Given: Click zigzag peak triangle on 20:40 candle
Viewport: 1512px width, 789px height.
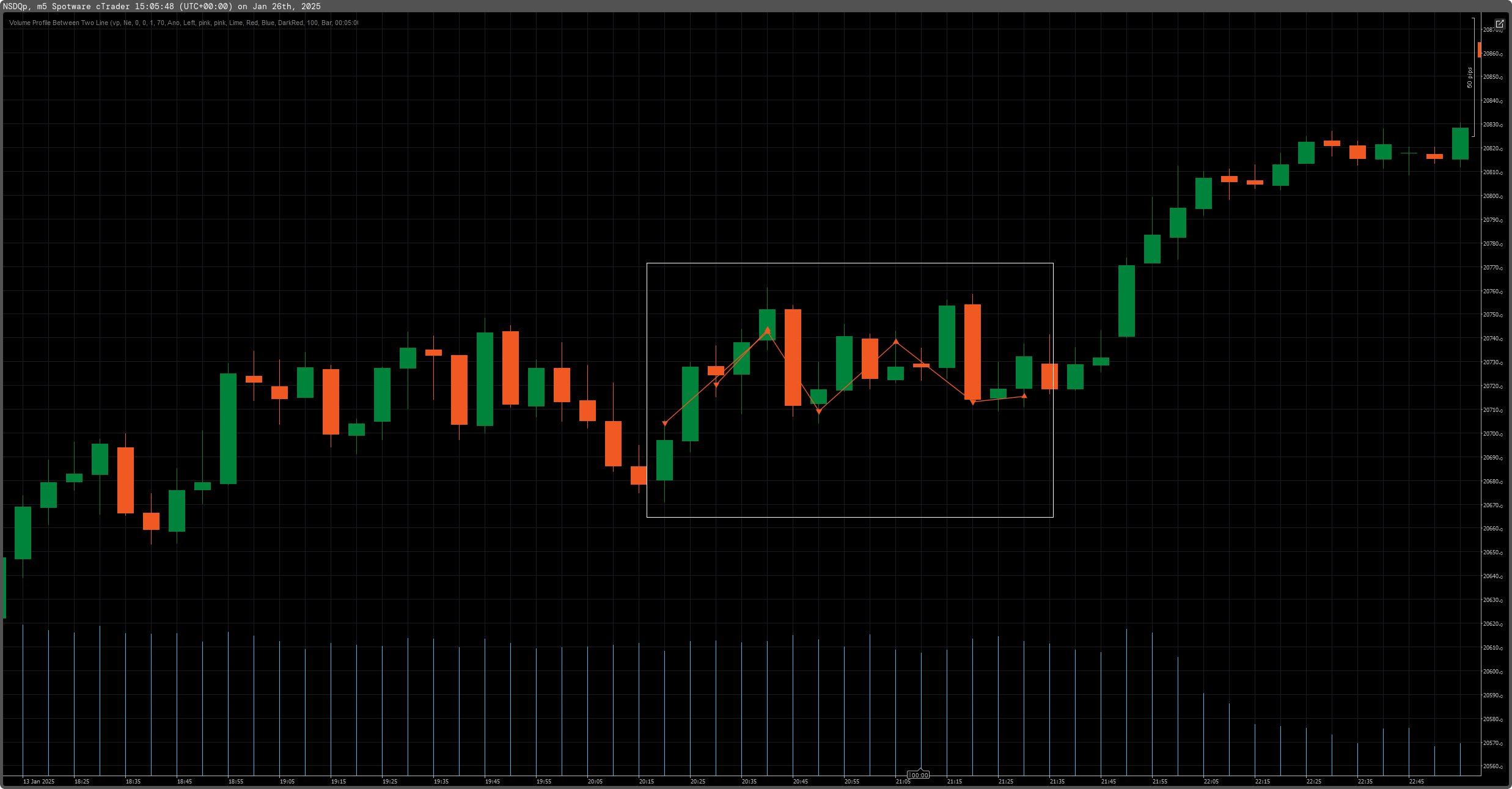Looking at the screenshot, I should click(768, 331).
